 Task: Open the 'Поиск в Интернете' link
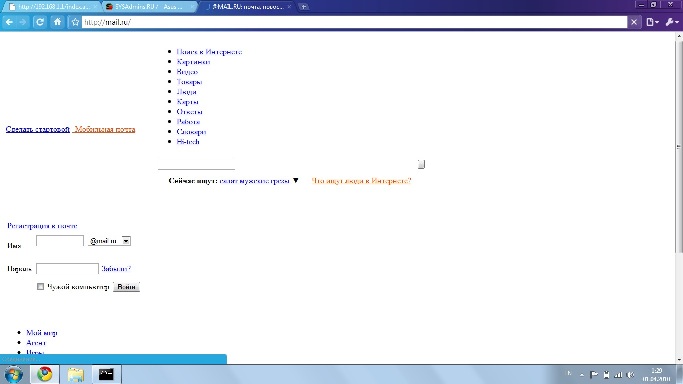coord(209,52)
